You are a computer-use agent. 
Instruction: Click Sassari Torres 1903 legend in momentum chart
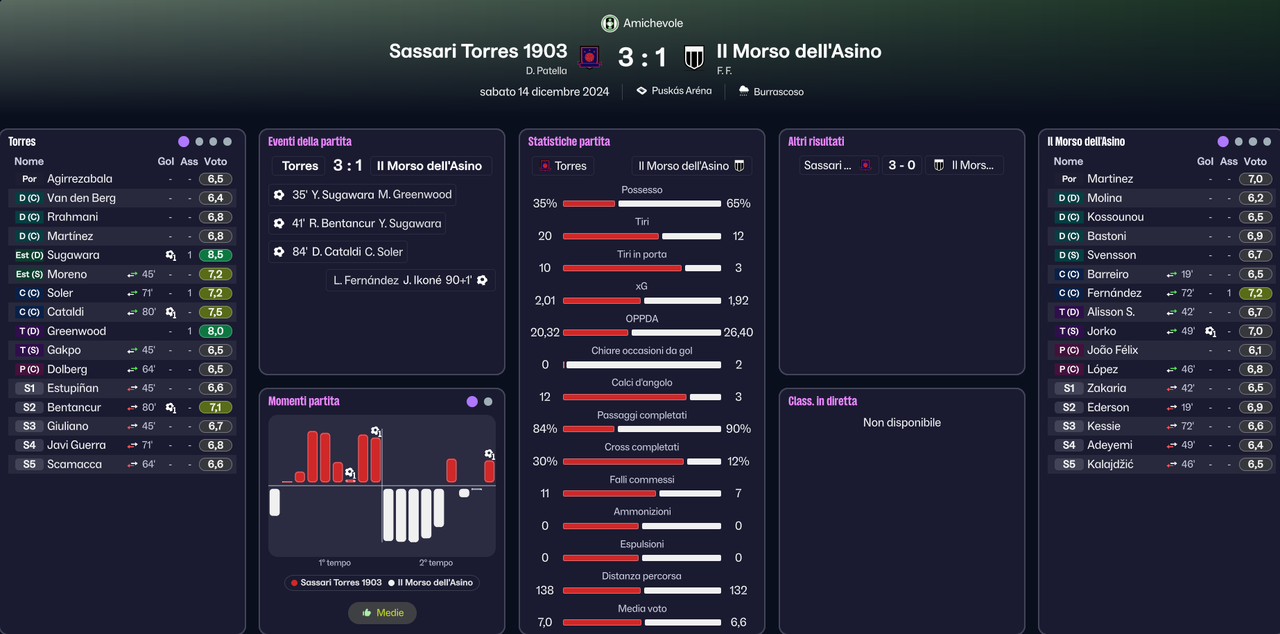tap(336, 582)
